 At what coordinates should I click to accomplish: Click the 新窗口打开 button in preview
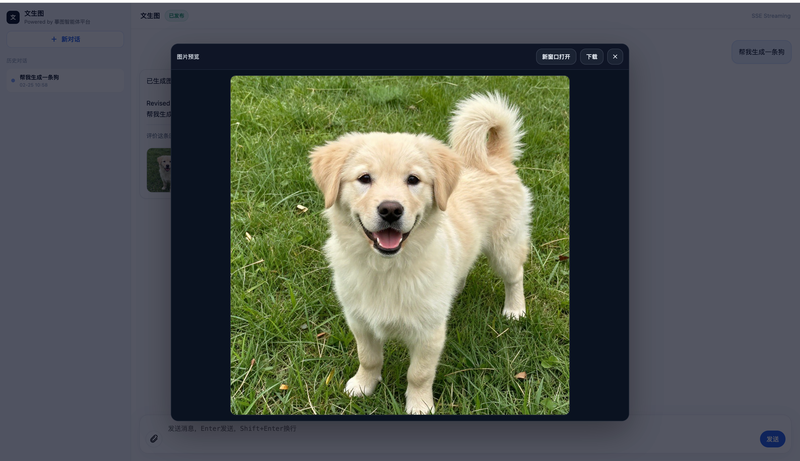click(x=556, y=57)
